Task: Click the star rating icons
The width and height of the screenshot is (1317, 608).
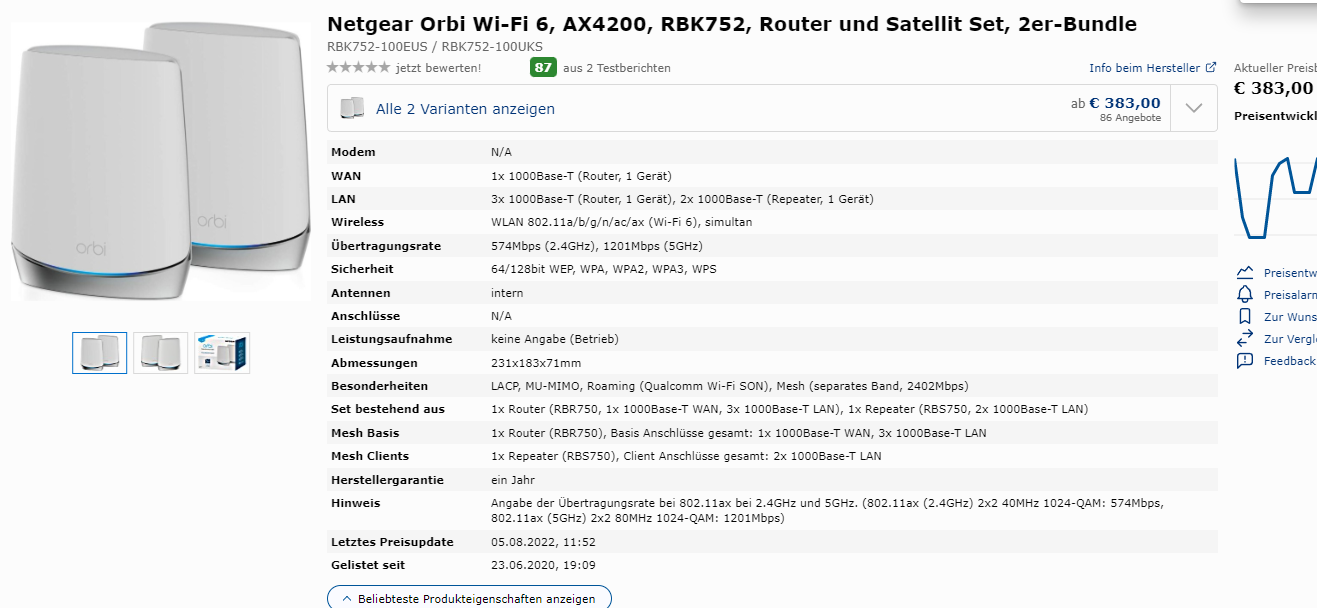Action: [358, 68]
